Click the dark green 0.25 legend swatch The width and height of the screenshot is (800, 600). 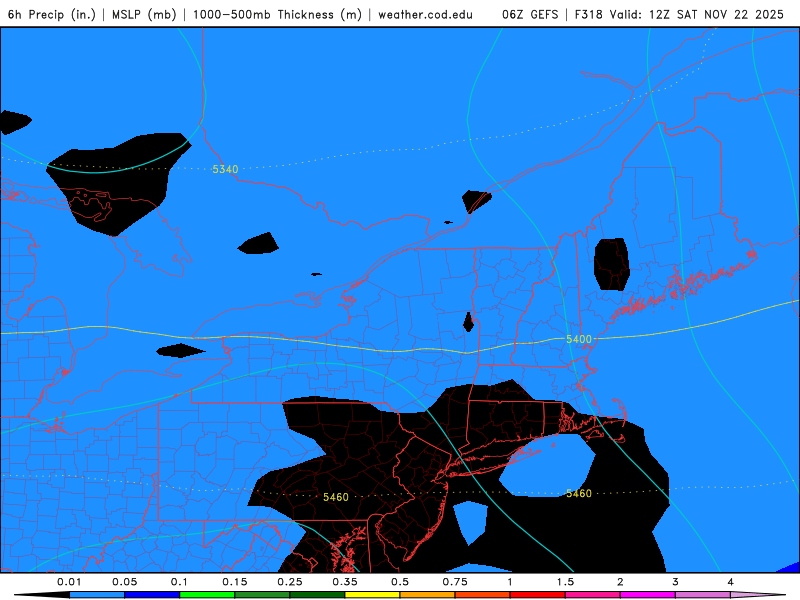tap(317, 595)
